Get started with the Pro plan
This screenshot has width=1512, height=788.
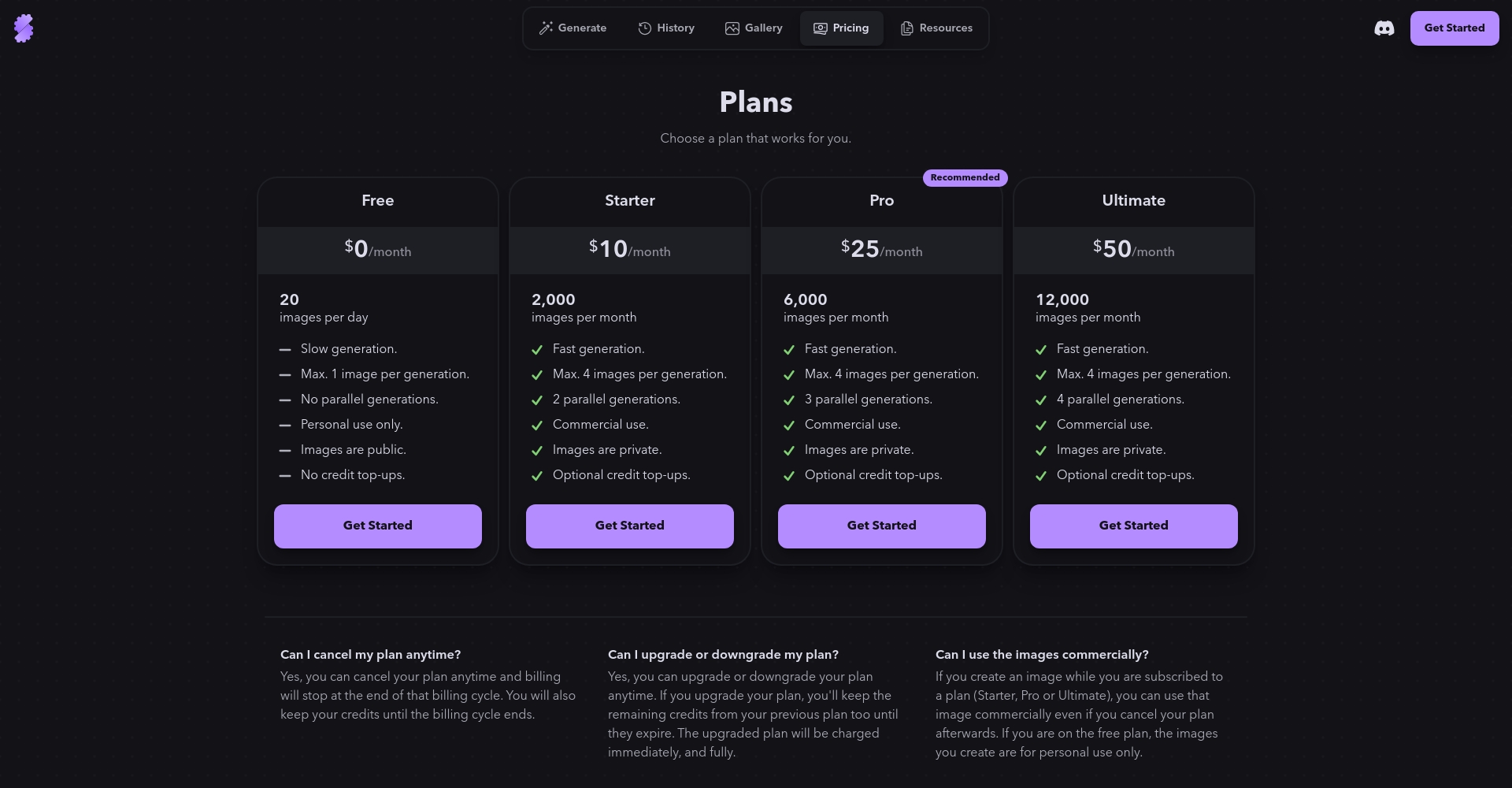point(882,526)
